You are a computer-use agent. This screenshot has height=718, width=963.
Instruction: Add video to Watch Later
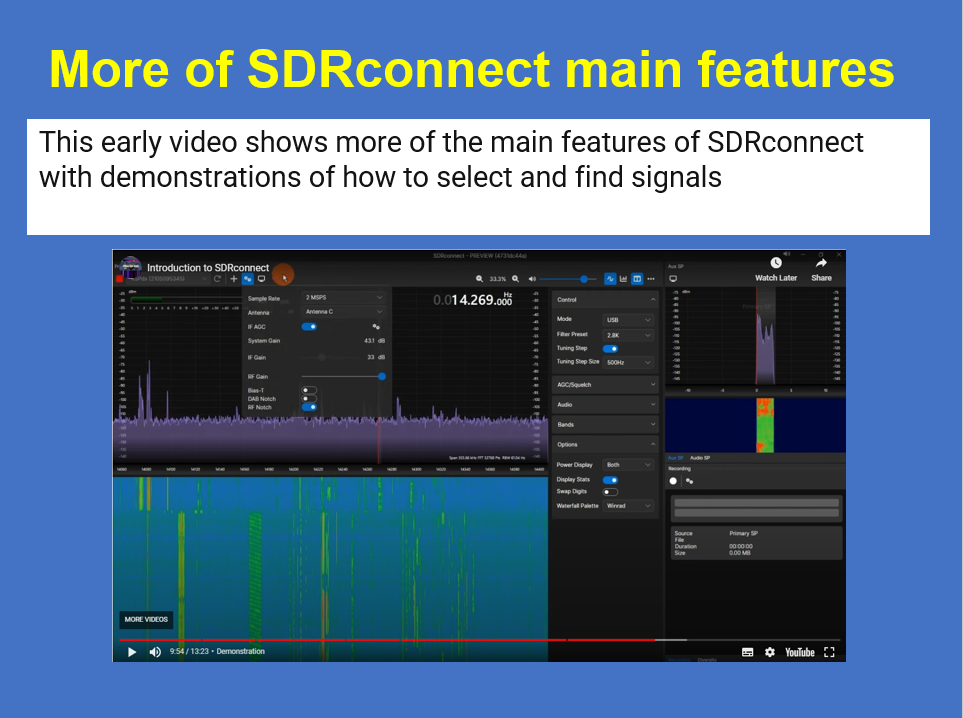tap(776, 269)
